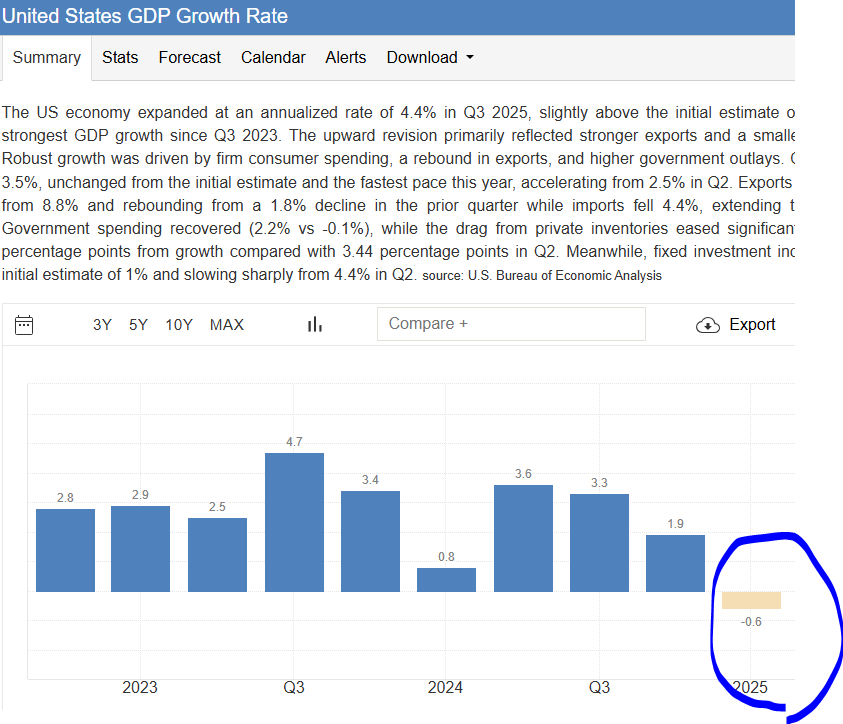Click the U.S. Bureau of Economic Analysis source
843x724 pixels.
pyautogui.click(x=565, y=276)
